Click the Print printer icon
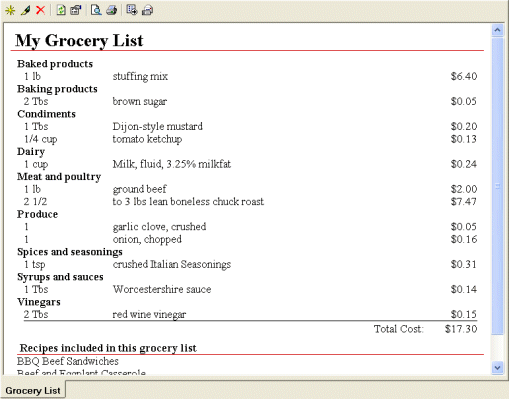The image size is (509, 399). (x=112, y=10)
